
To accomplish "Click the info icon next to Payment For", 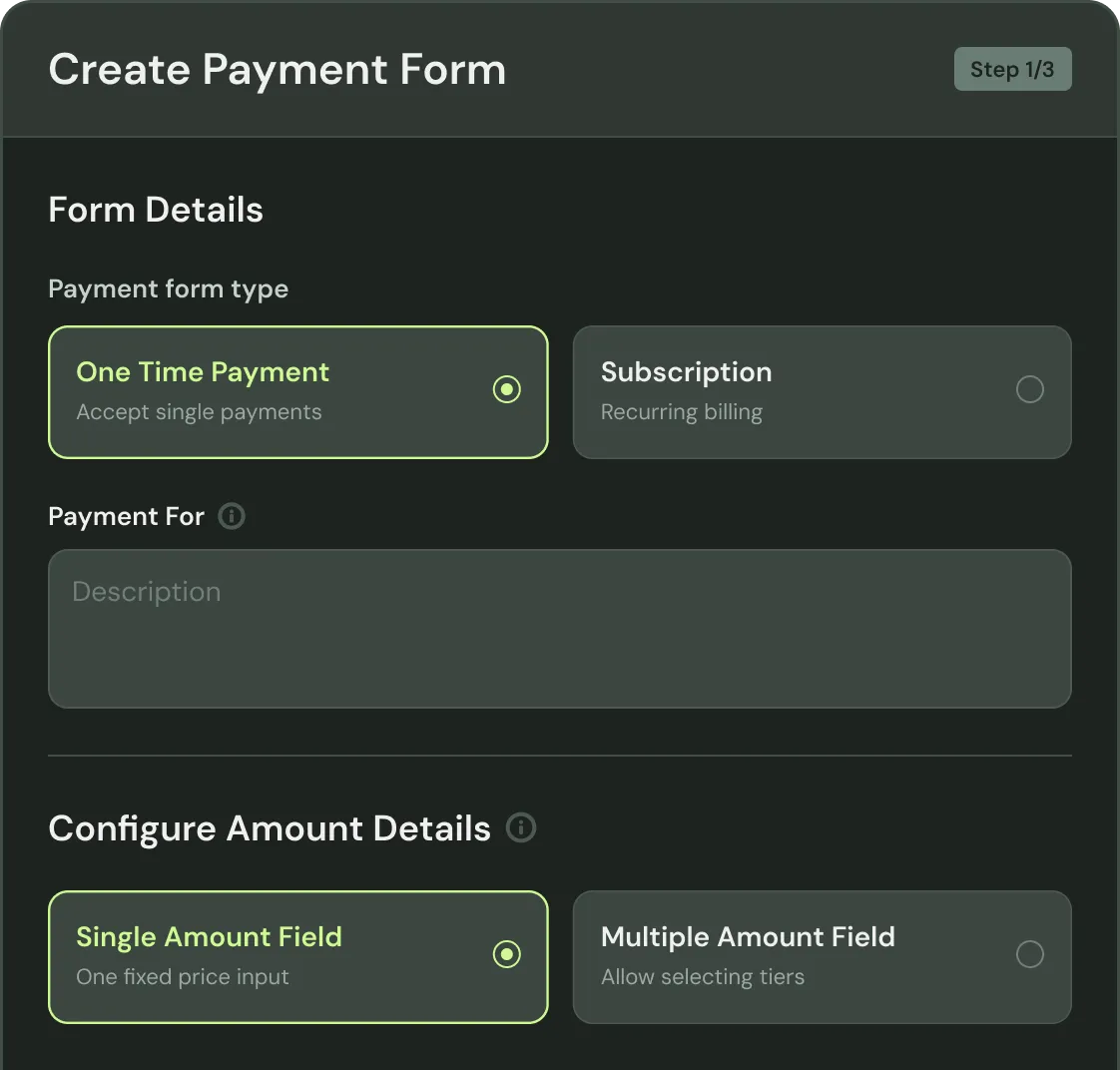I will pos(232,516).
